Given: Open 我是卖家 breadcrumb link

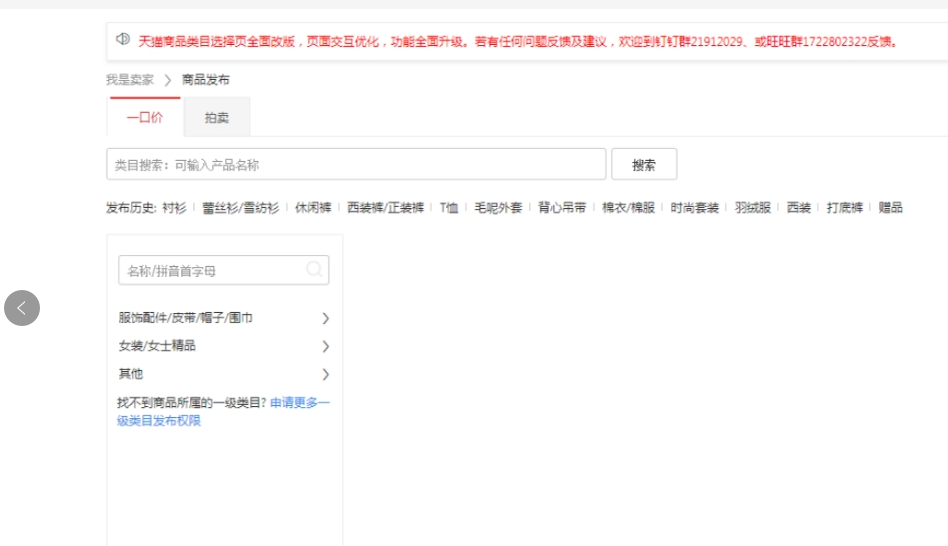Looking at the screenshot, I should coord(130,80).
